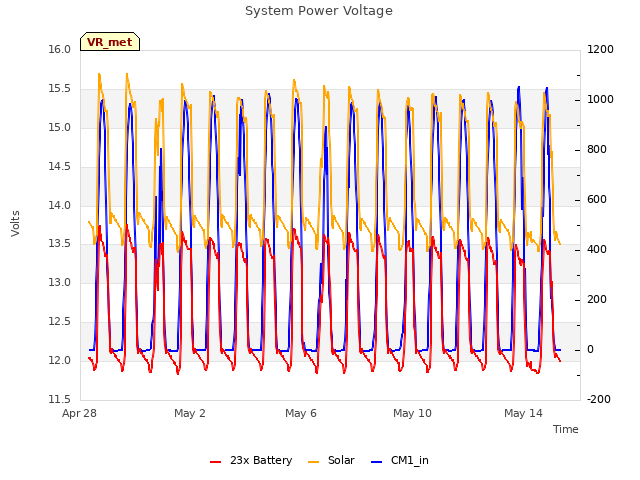
Task: Click the 13.0 left axis value
Action: (60, 282)
